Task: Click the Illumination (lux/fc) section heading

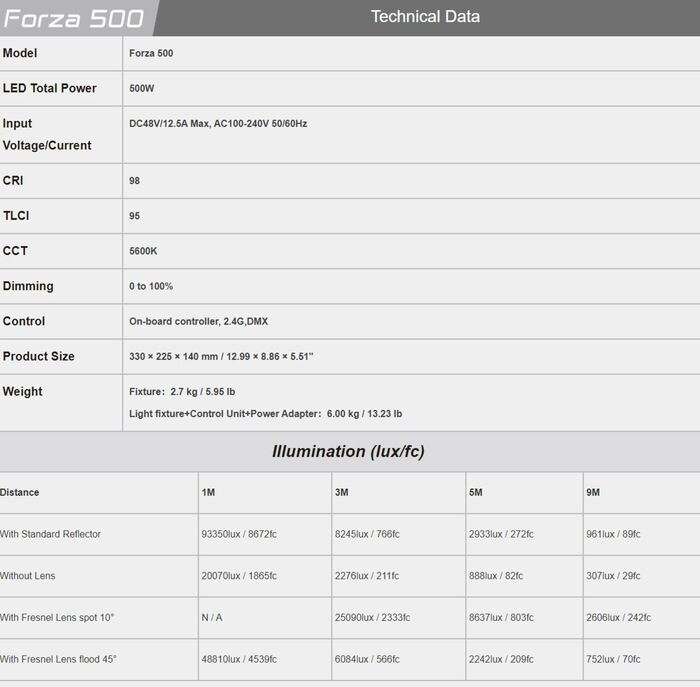Action: (x=348, y=452)
